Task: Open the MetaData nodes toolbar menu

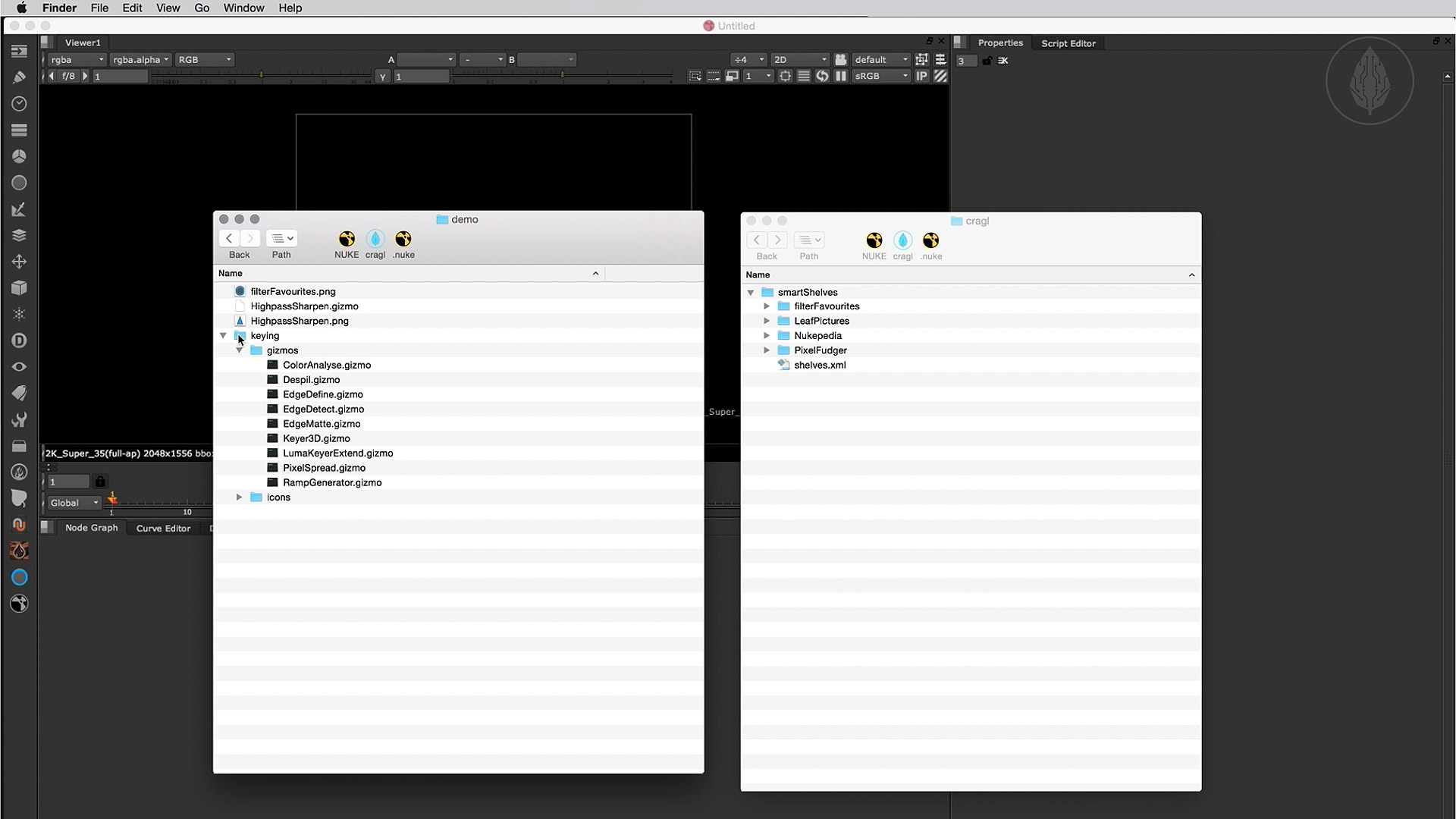Action: tap(19, 393)
